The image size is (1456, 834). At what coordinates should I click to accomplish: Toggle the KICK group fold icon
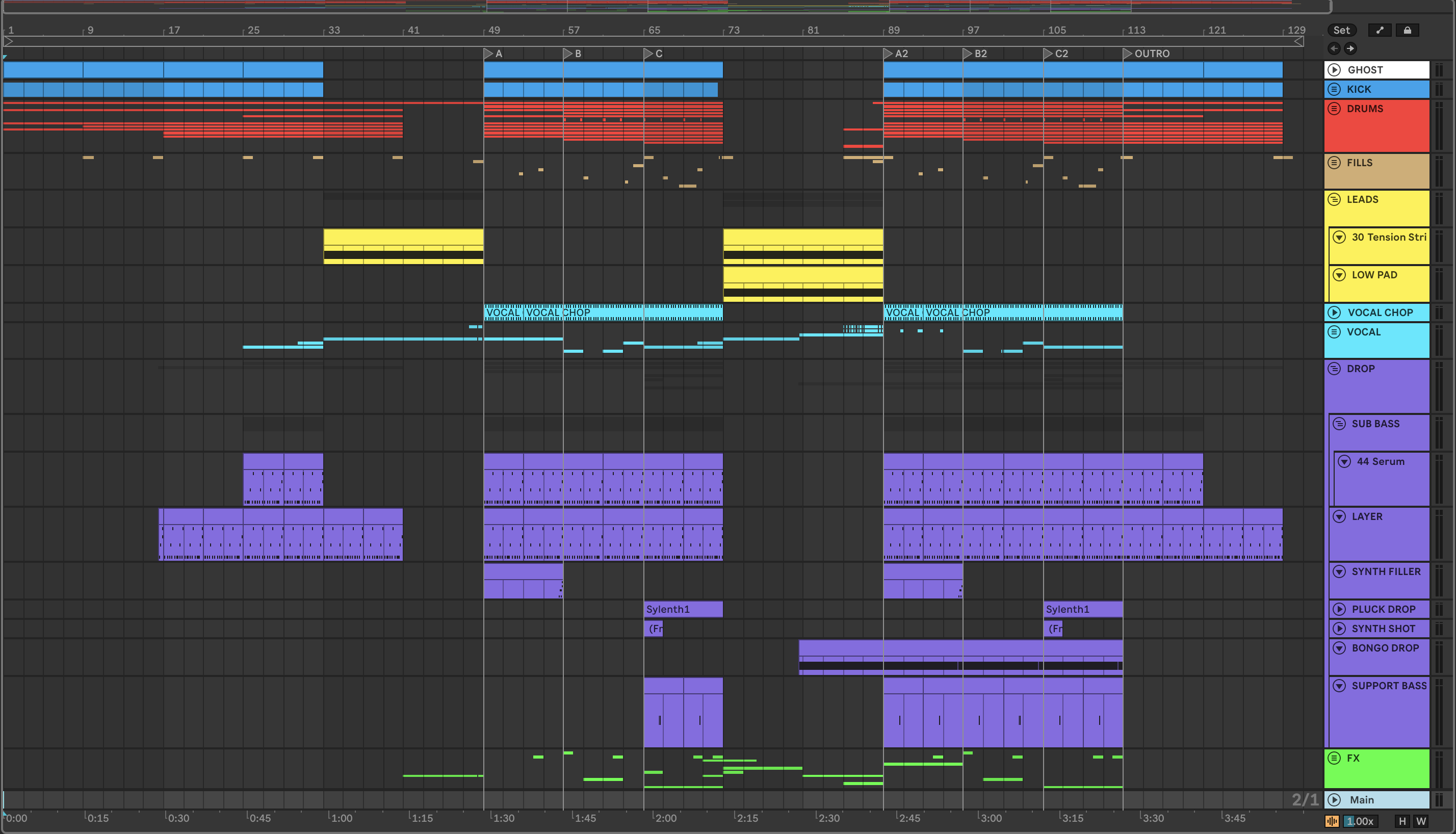[x=1334, y=89]
